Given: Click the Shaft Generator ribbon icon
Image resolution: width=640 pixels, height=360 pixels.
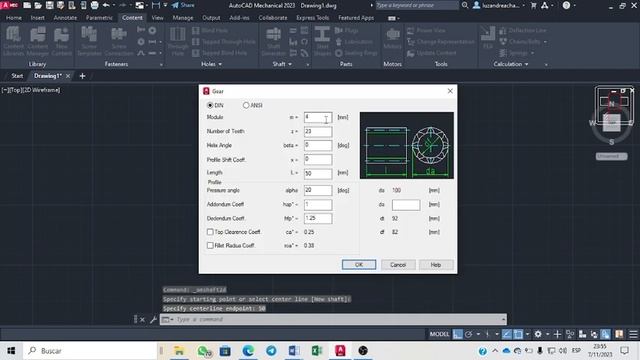Looking at the screenshot, I should point(273,41).
